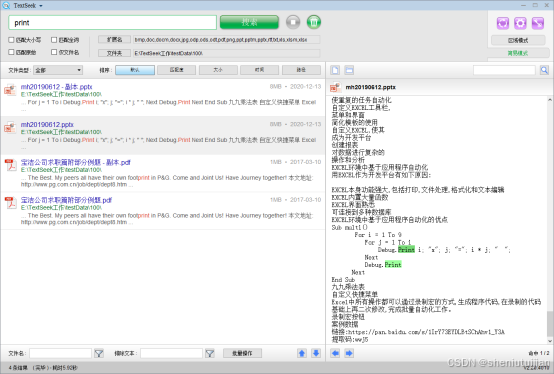
Task: Click the open file document icon in preview toolbar
Action: pyautogui.click(x=335, y=70)
